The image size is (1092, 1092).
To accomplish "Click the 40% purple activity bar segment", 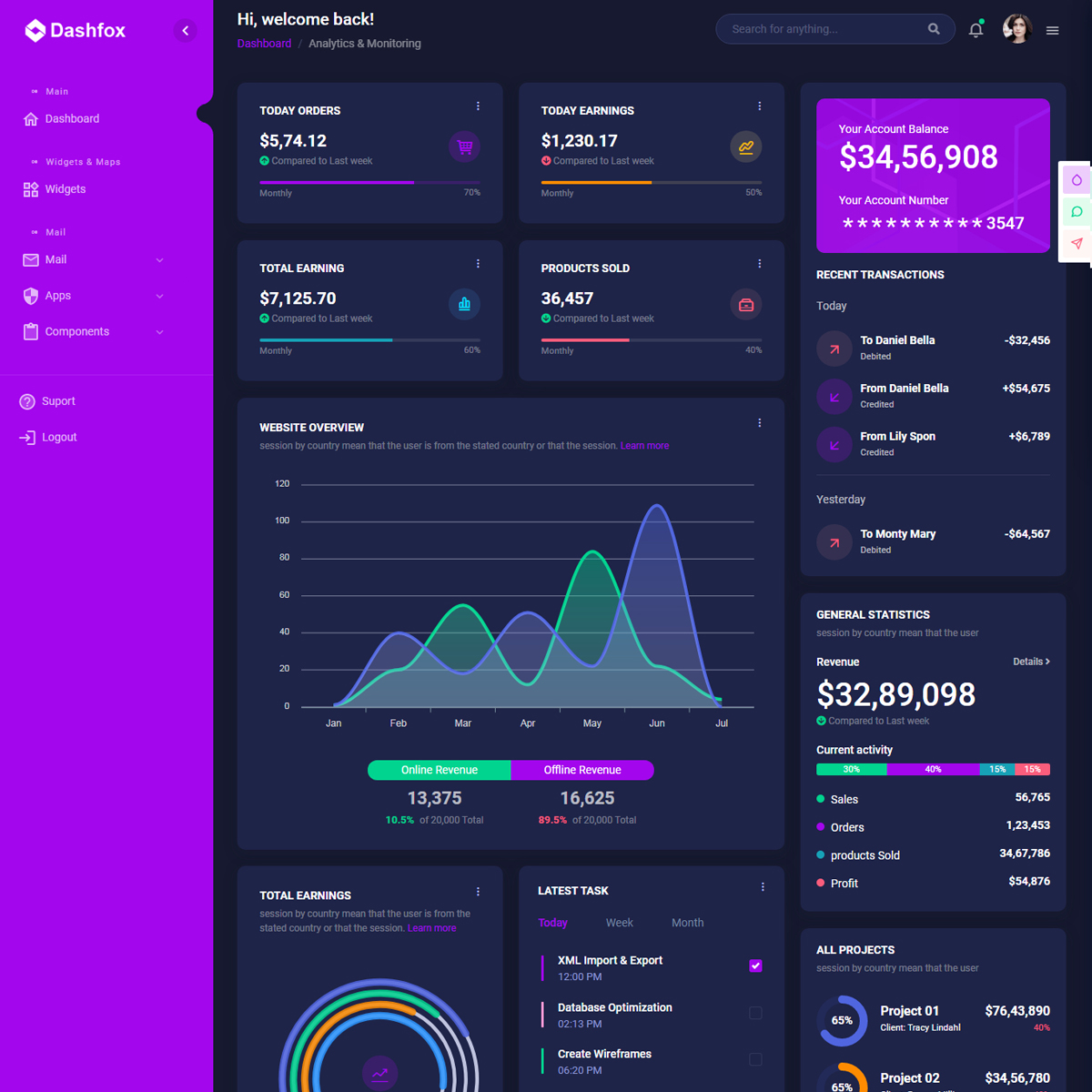I will (x=933, y=770).
